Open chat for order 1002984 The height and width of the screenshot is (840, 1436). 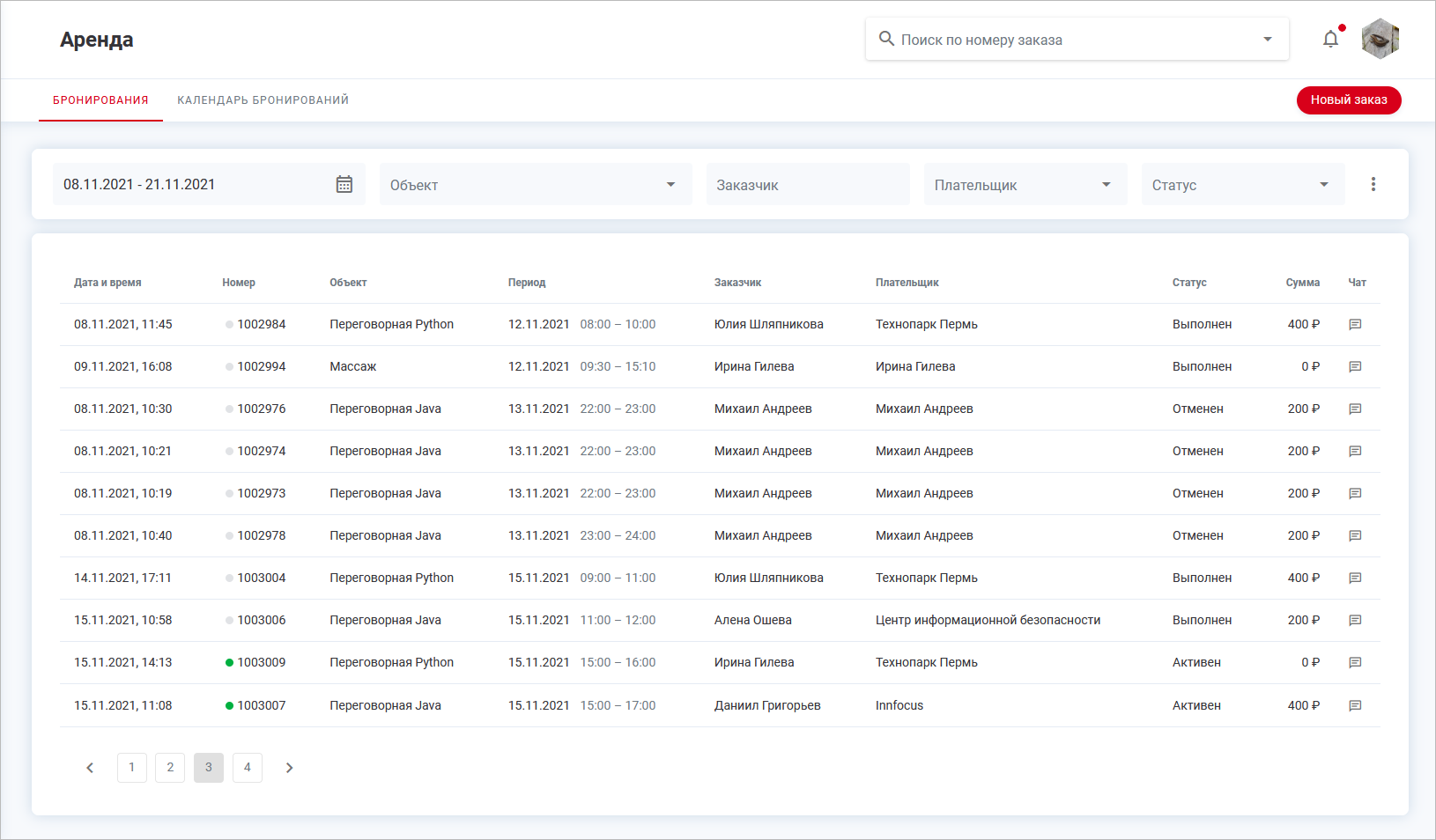pos(1355,325)
